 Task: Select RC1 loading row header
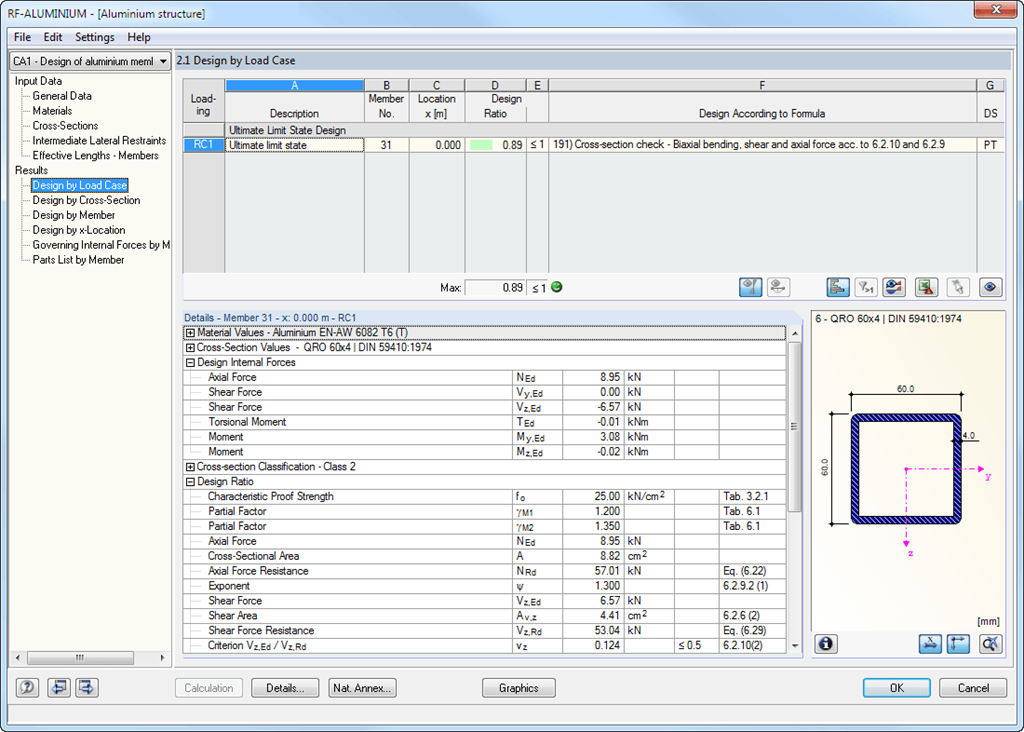(204, 145)
